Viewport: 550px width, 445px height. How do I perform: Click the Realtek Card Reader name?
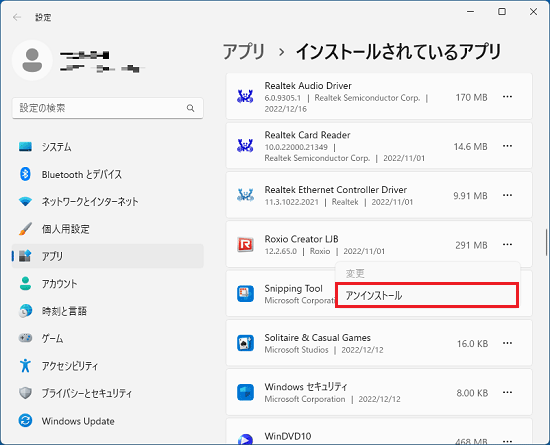[307, 135]
